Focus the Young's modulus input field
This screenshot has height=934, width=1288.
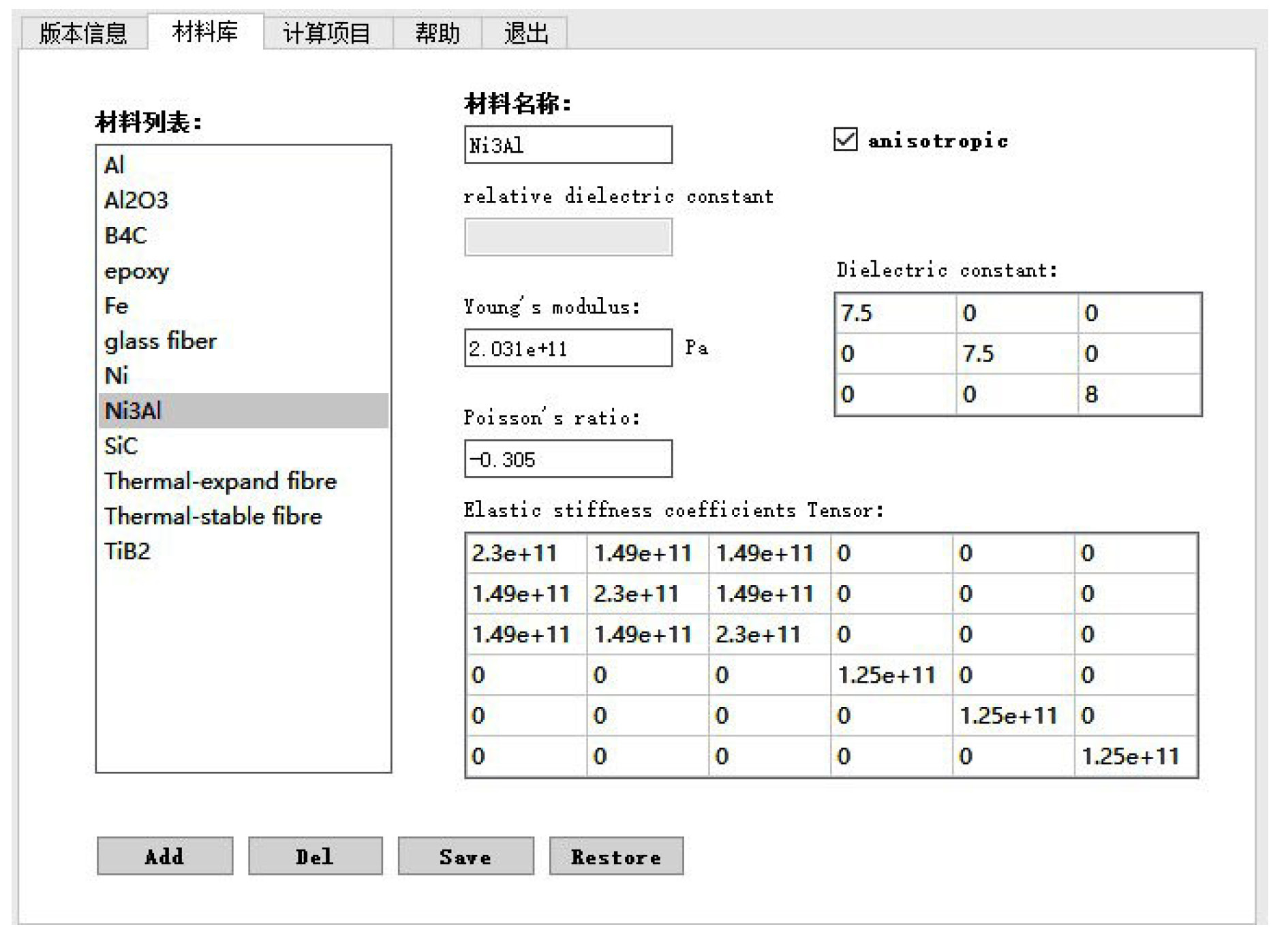click(x=568, y=348)
